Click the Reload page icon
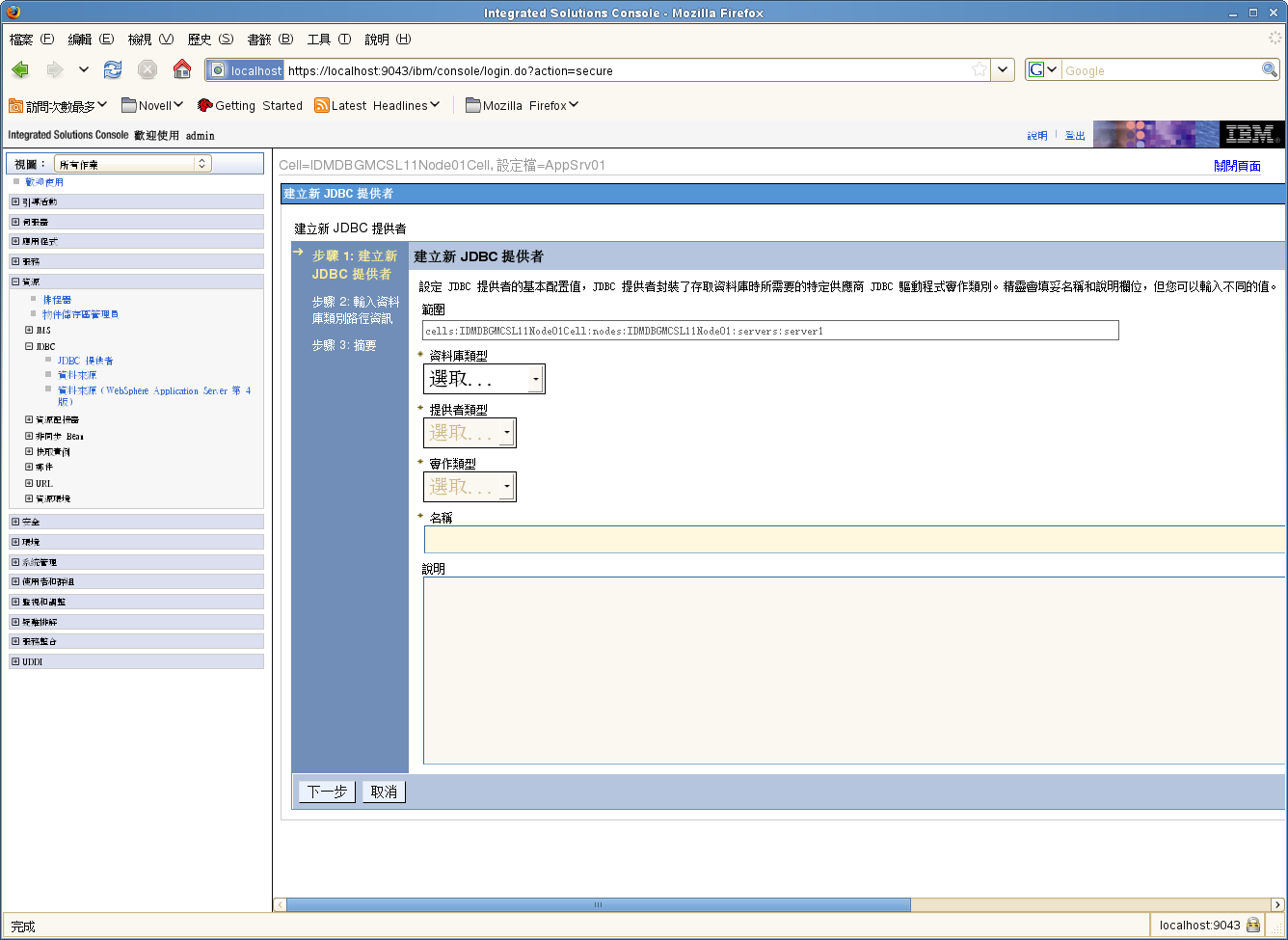The image size is (1288, 940). pos(113,69)
